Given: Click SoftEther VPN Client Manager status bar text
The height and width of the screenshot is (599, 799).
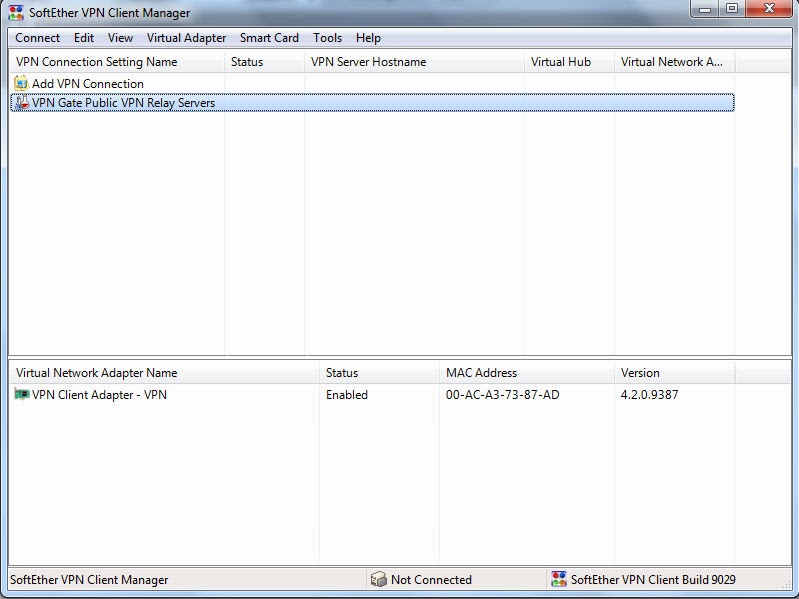Looking at the screenshot, I should (89, 580).
